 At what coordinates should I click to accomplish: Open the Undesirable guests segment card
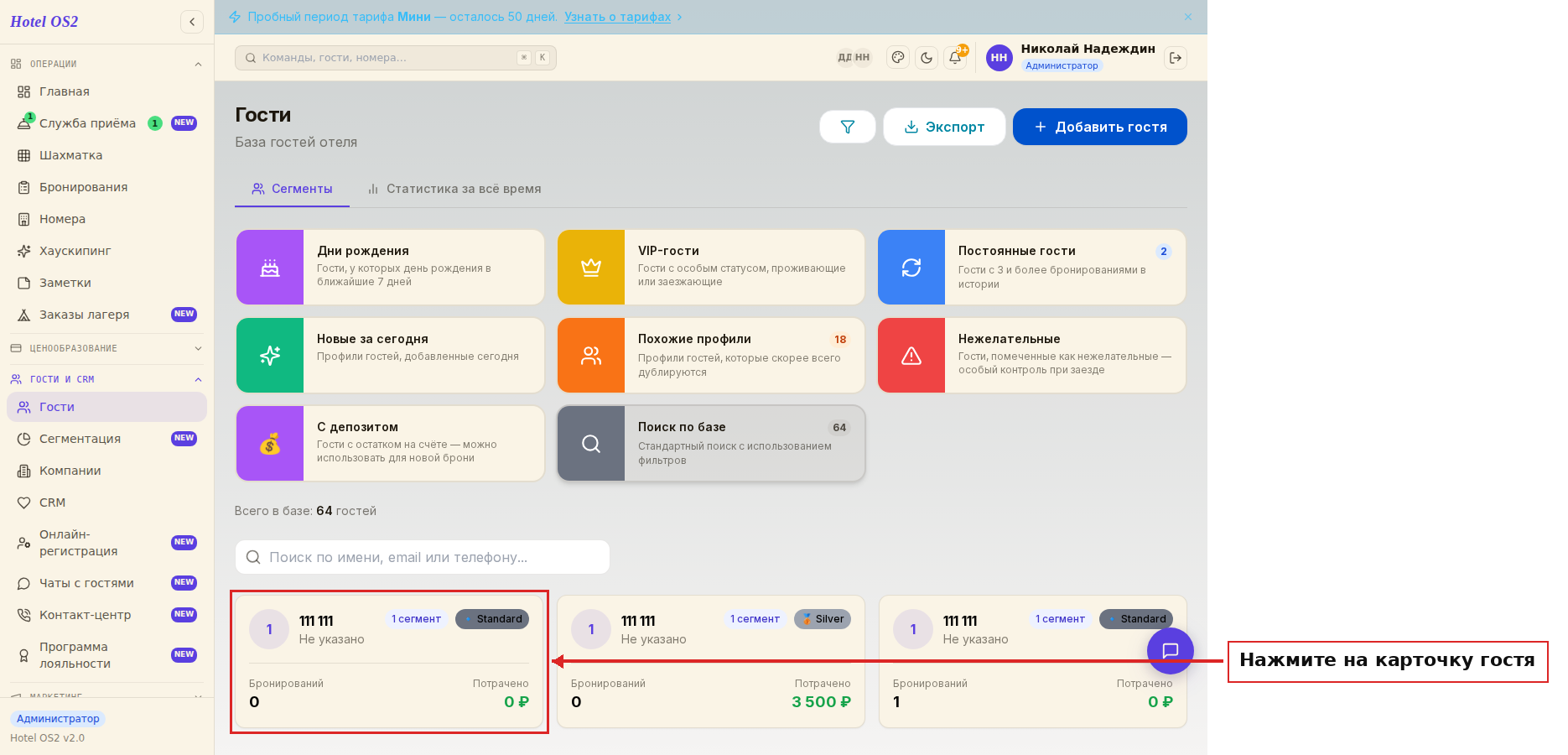coord(1032,355)
